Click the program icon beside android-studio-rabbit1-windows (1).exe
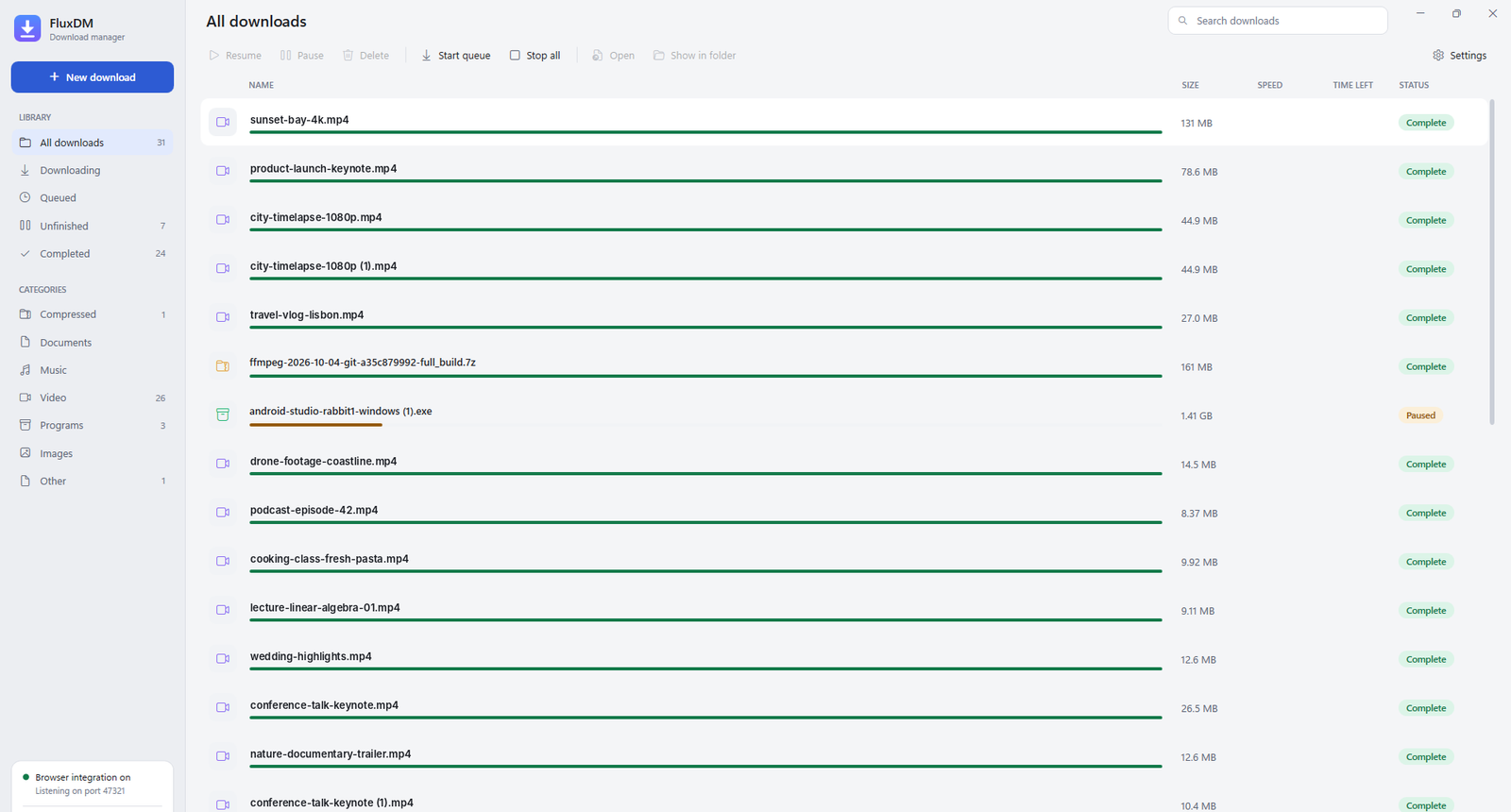This screenshot has width=1511, height=812. (223, 414)
